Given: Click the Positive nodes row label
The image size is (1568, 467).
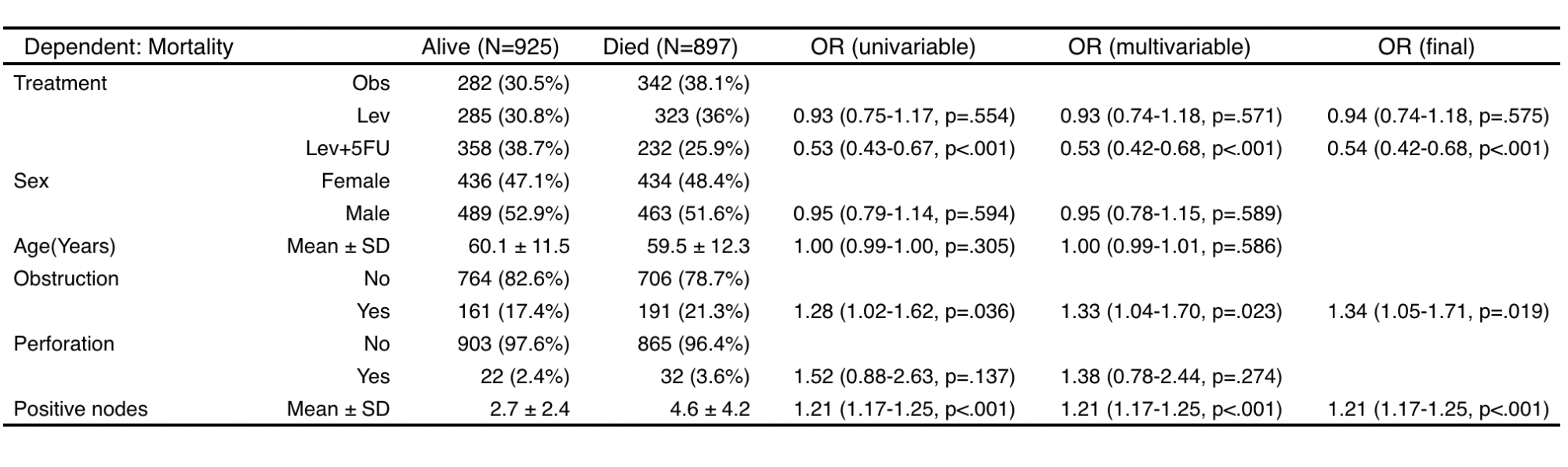Looking at the screenshot, I should [x=81, y=409].
